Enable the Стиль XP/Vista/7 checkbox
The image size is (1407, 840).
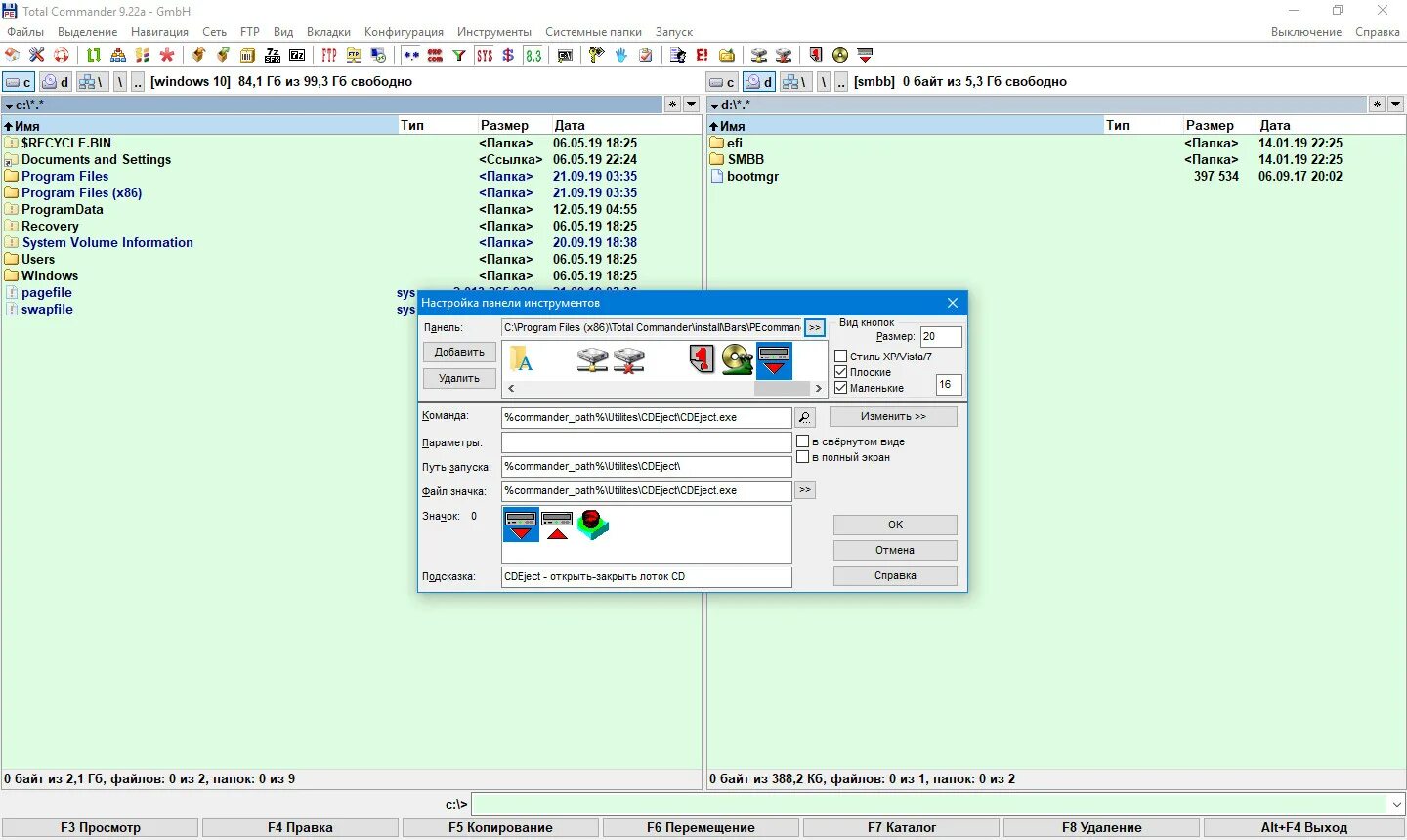click(840, 357)
